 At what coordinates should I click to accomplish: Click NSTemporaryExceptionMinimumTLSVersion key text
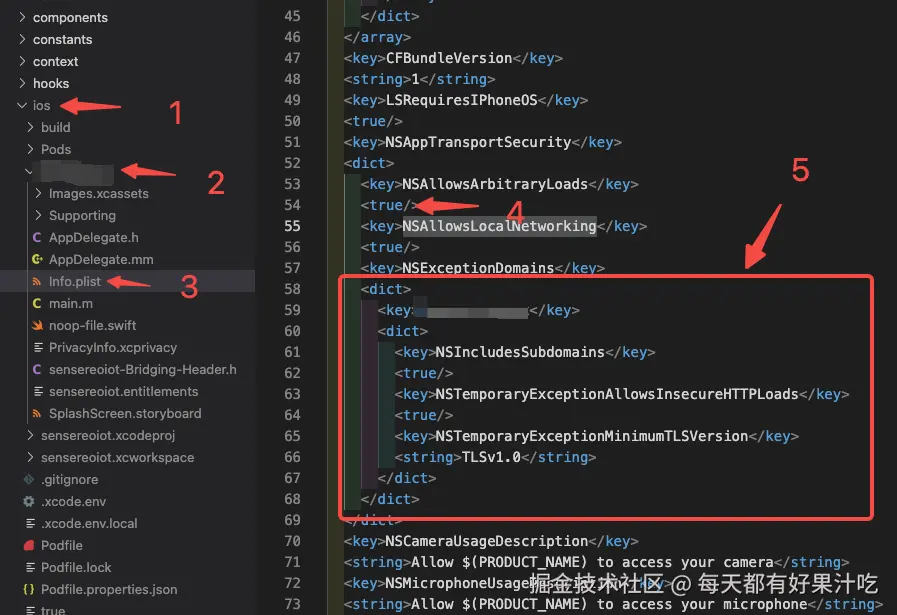pos(592,436)
